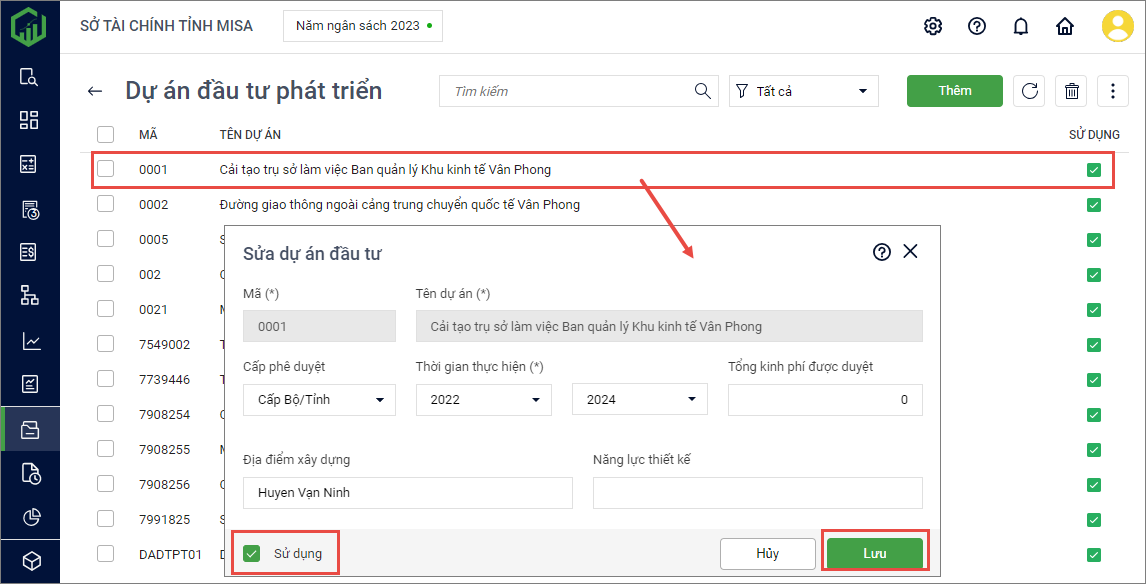1146x584 pixels.
Task: Open help icon in the edit dialog
Action: (882, 252)
